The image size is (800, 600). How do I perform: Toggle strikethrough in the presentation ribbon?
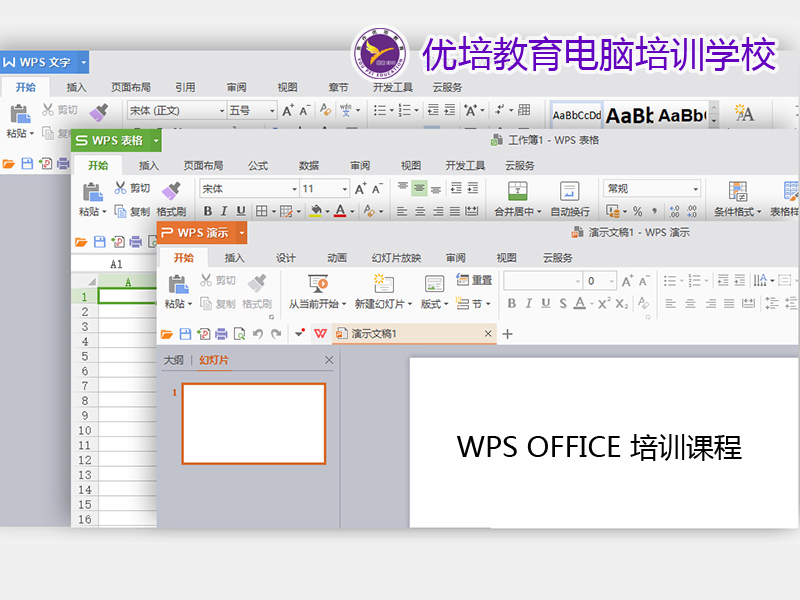click(563, 304)
